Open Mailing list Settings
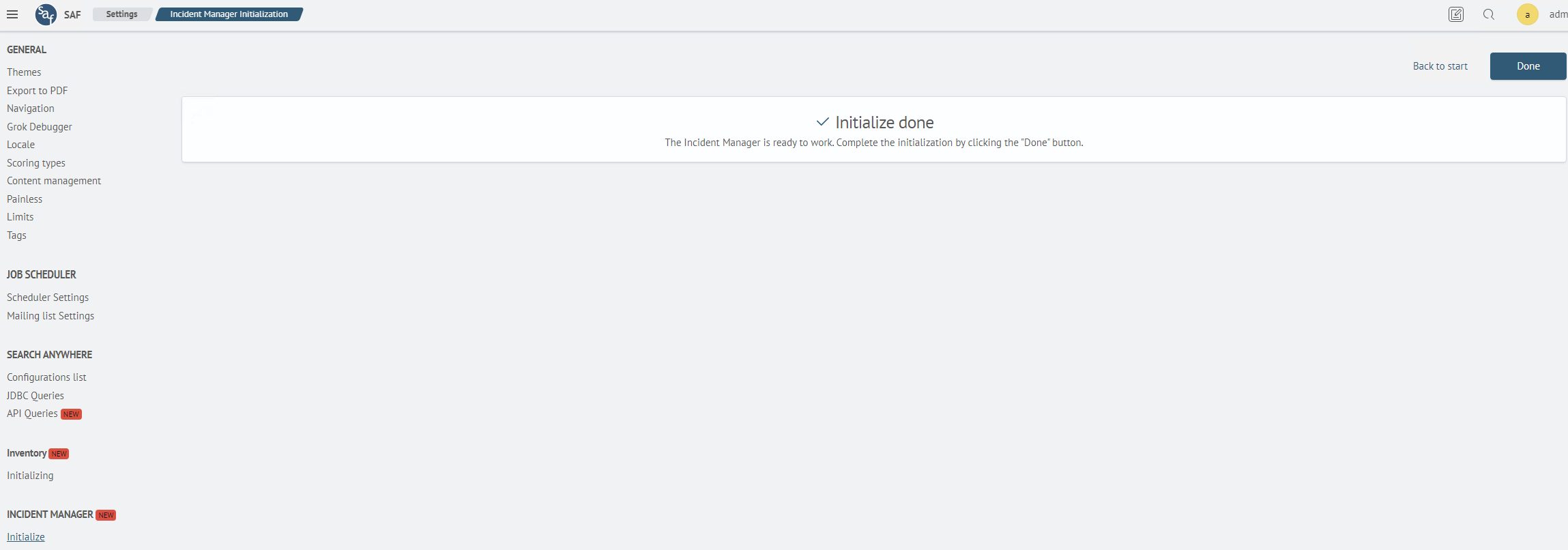This screenshot has width=1568, height=550. pos(50,316)
